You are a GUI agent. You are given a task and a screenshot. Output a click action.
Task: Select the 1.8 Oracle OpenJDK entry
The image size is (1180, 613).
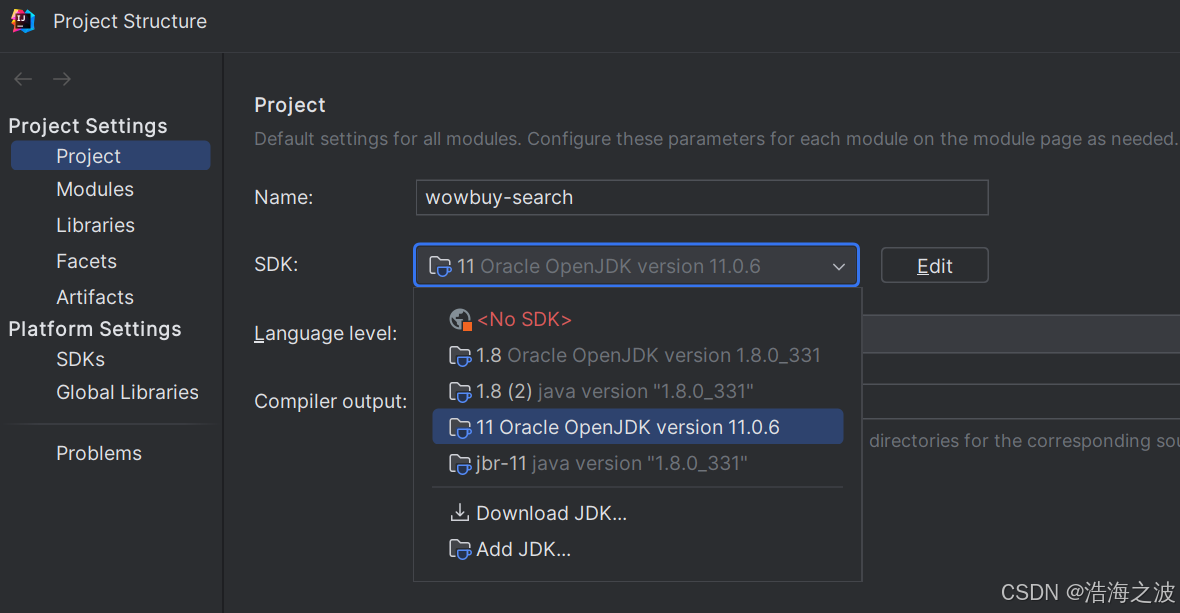(x=650, y=355)
